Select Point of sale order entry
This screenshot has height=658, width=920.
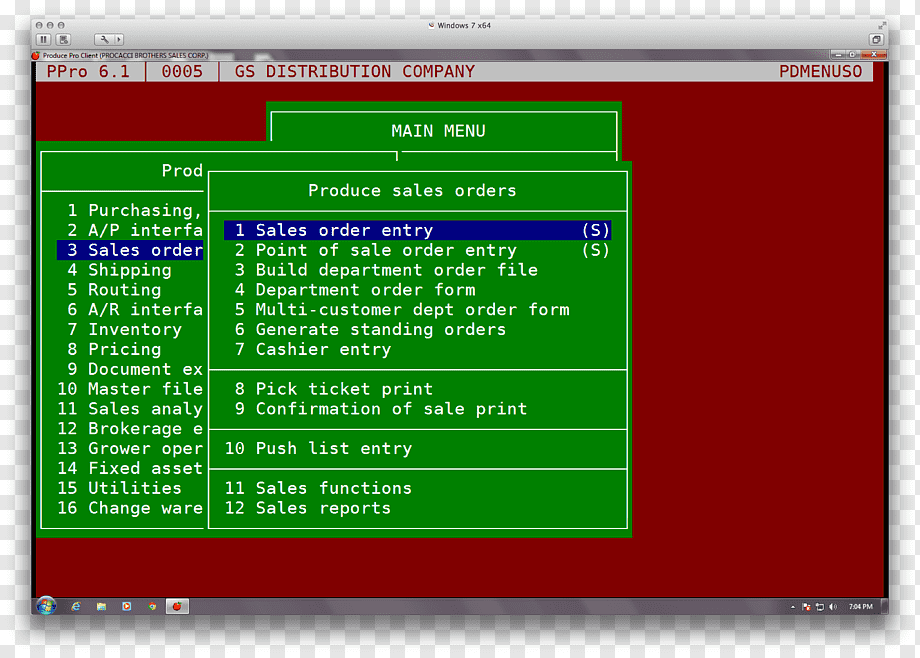417,250
